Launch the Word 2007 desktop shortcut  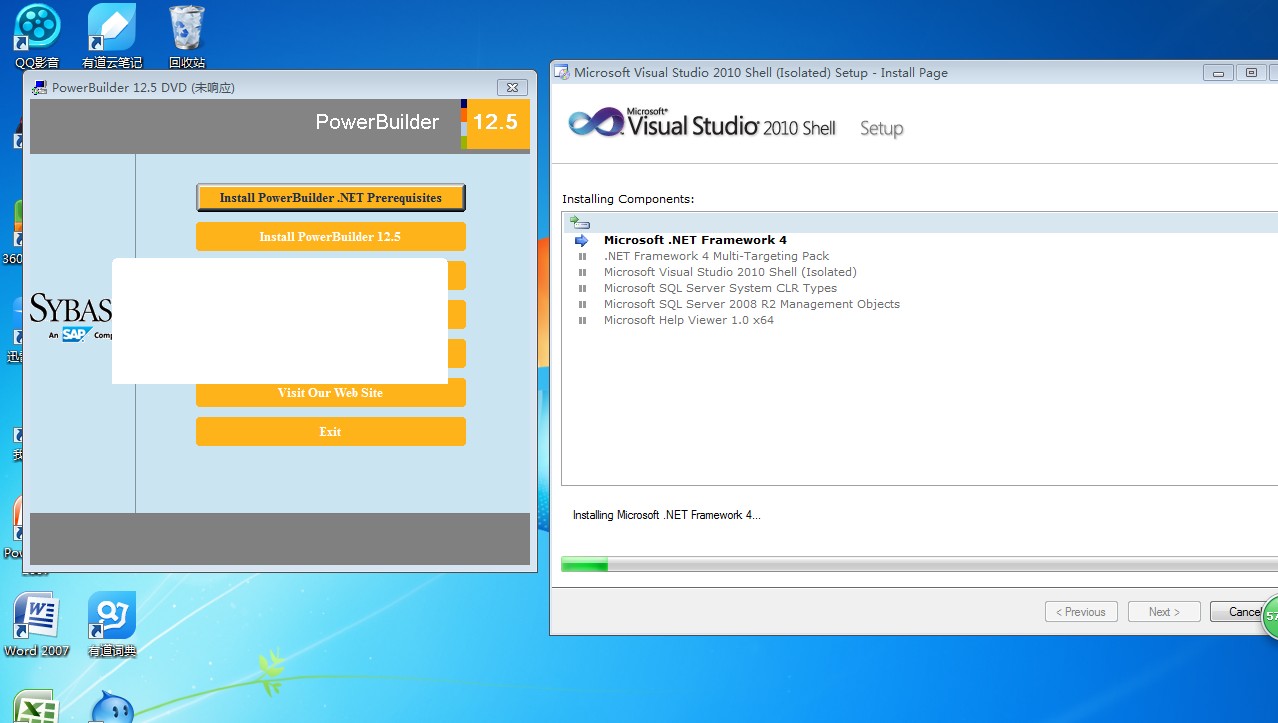[37, 625]
